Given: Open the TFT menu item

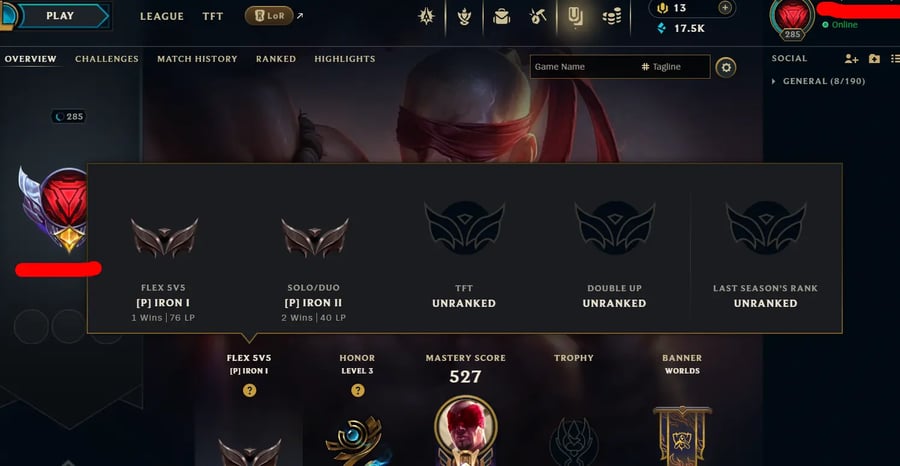Looking at the screenshot, I should [x=212, y=17].
